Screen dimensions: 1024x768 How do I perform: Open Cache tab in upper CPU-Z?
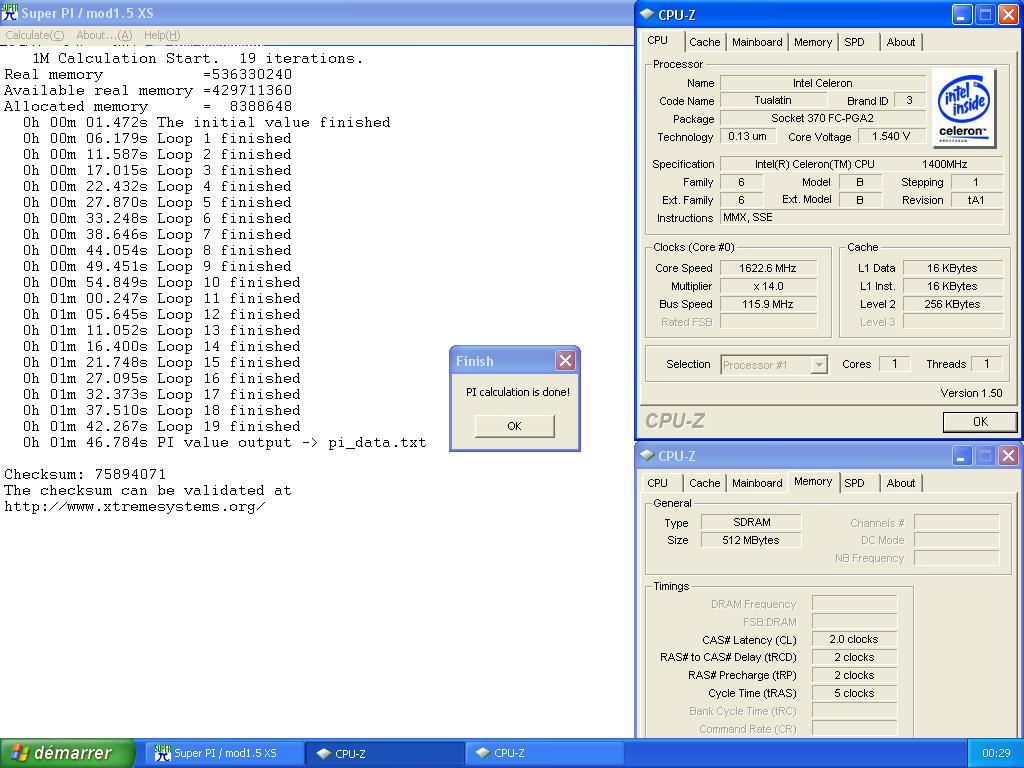tap(705, 42)
